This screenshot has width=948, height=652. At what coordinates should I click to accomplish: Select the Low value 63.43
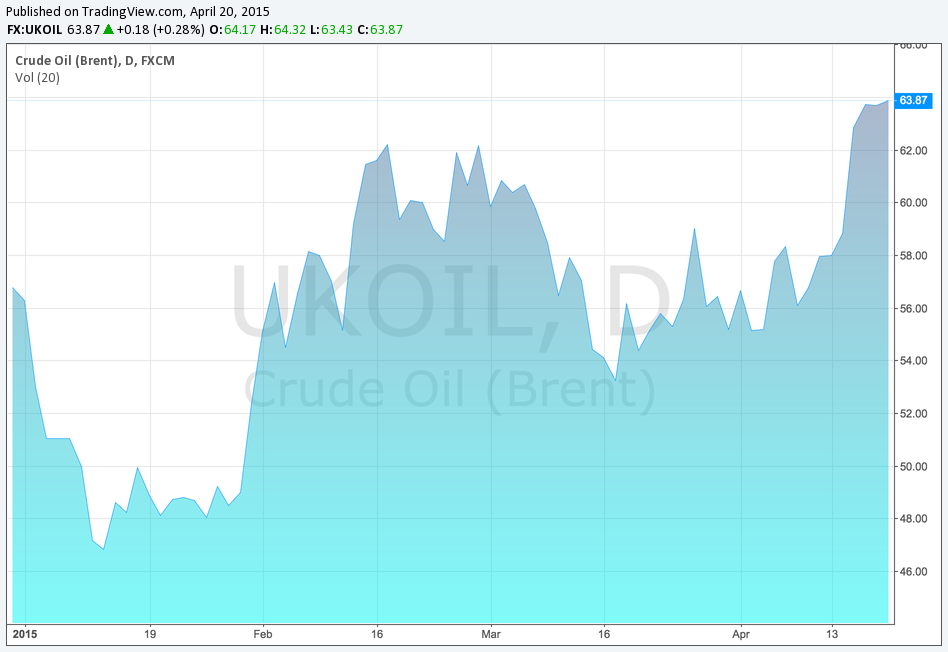pos(339,30)
